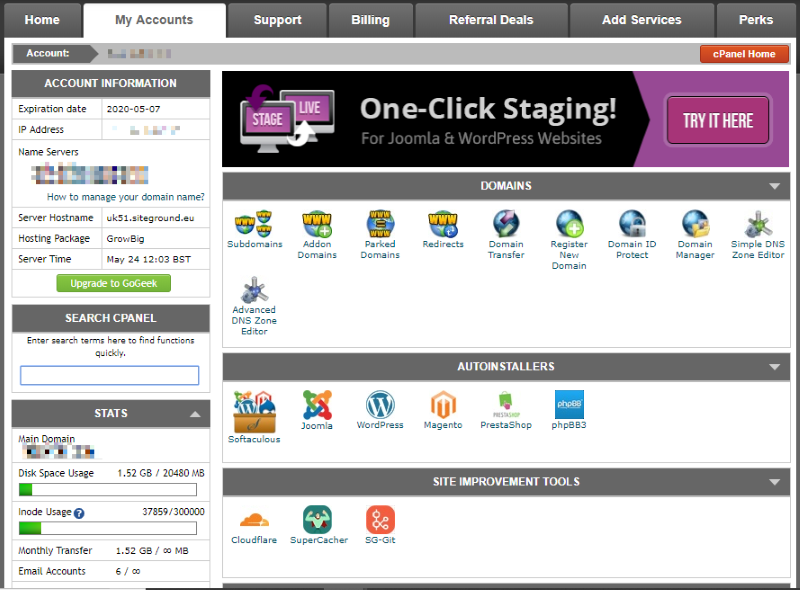Open Domain Manager
The height and width of the screenshot is (590, 800).
click(695, 234)
